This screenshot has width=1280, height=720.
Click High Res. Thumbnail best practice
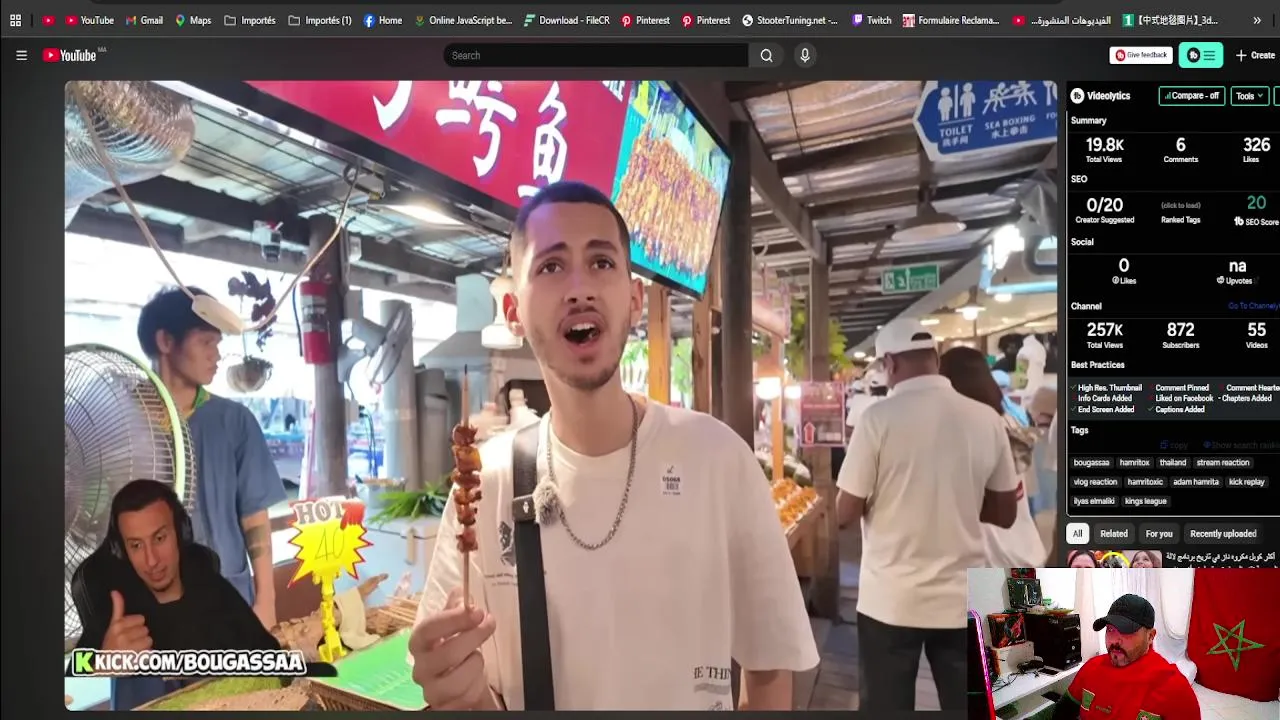click(x=1106, y=387)
